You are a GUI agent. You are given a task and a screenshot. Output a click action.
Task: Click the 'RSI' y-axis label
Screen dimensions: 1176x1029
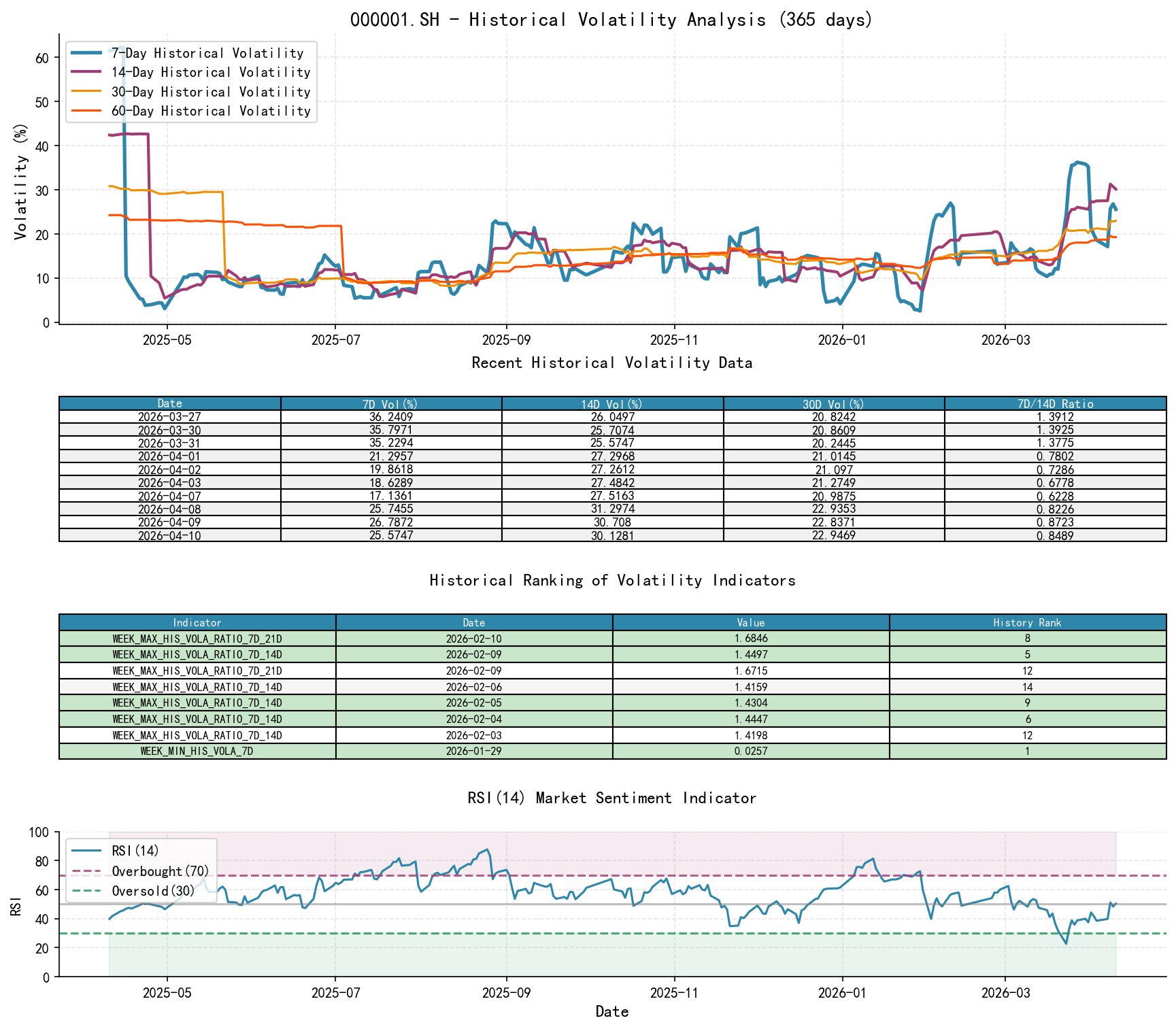[17, 906]
